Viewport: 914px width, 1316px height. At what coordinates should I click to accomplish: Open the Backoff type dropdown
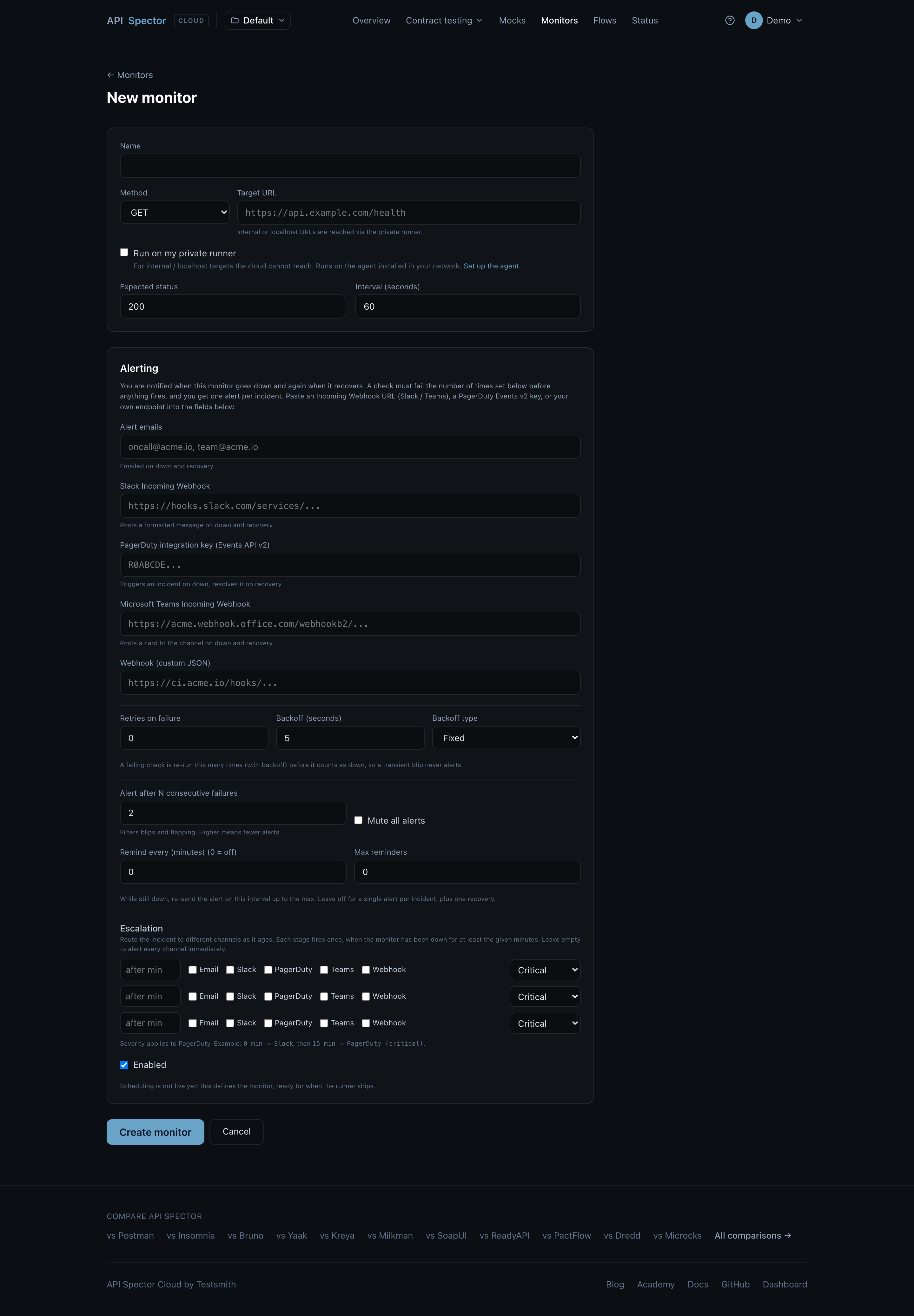[506, 738]
